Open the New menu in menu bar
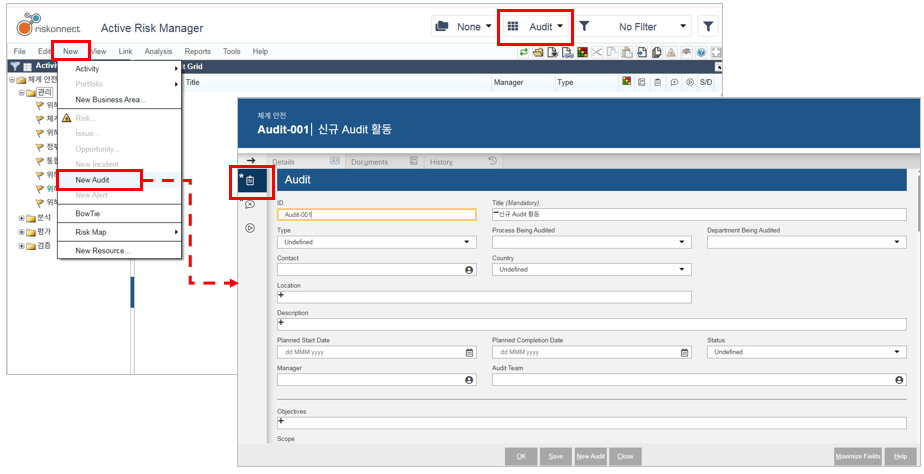 (71, 51)
